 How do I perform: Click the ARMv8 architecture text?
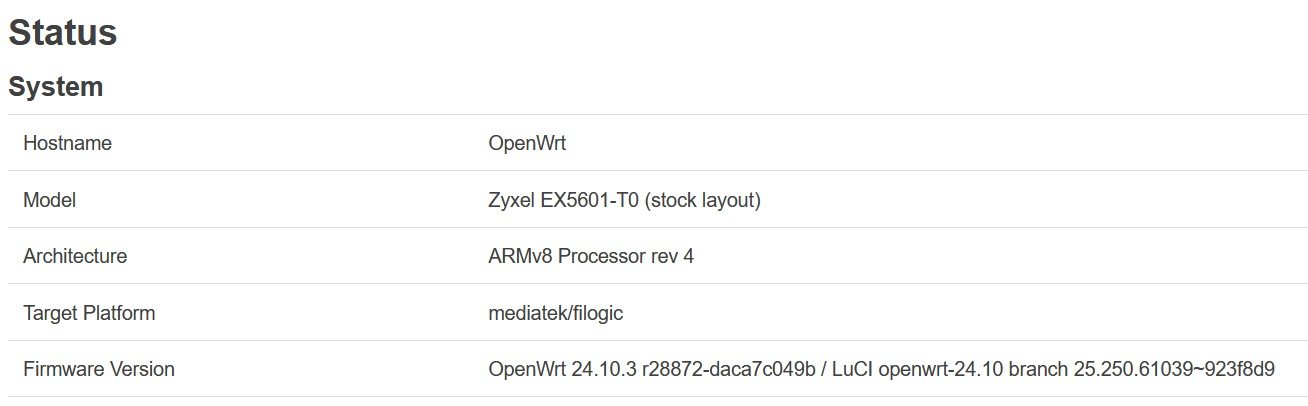click(520, 256)
